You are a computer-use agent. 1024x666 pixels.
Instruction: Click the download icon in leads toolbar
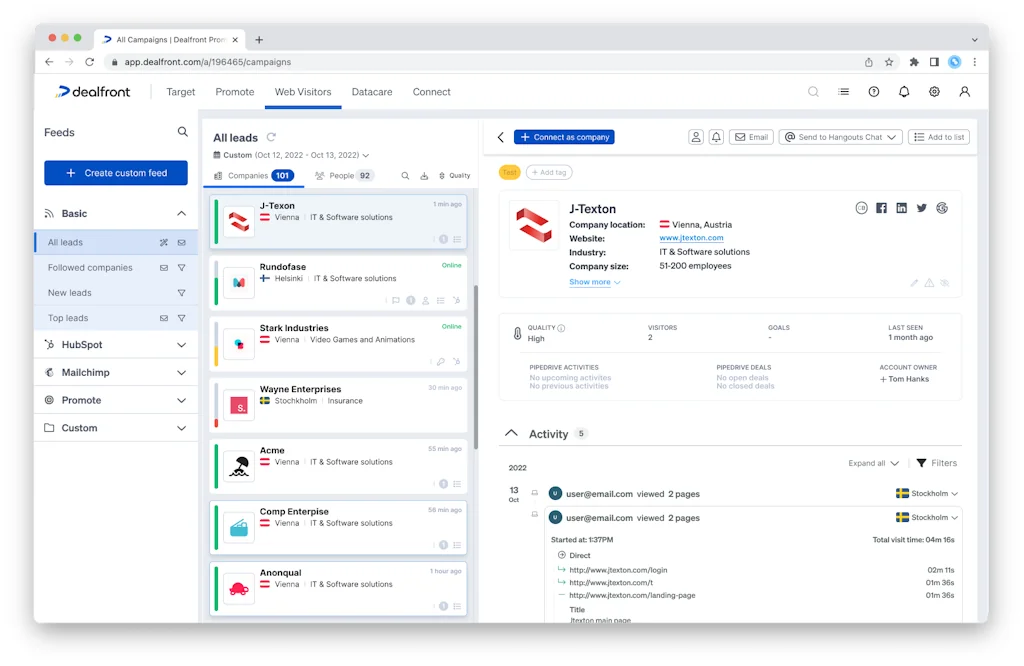tap(424, 176)
